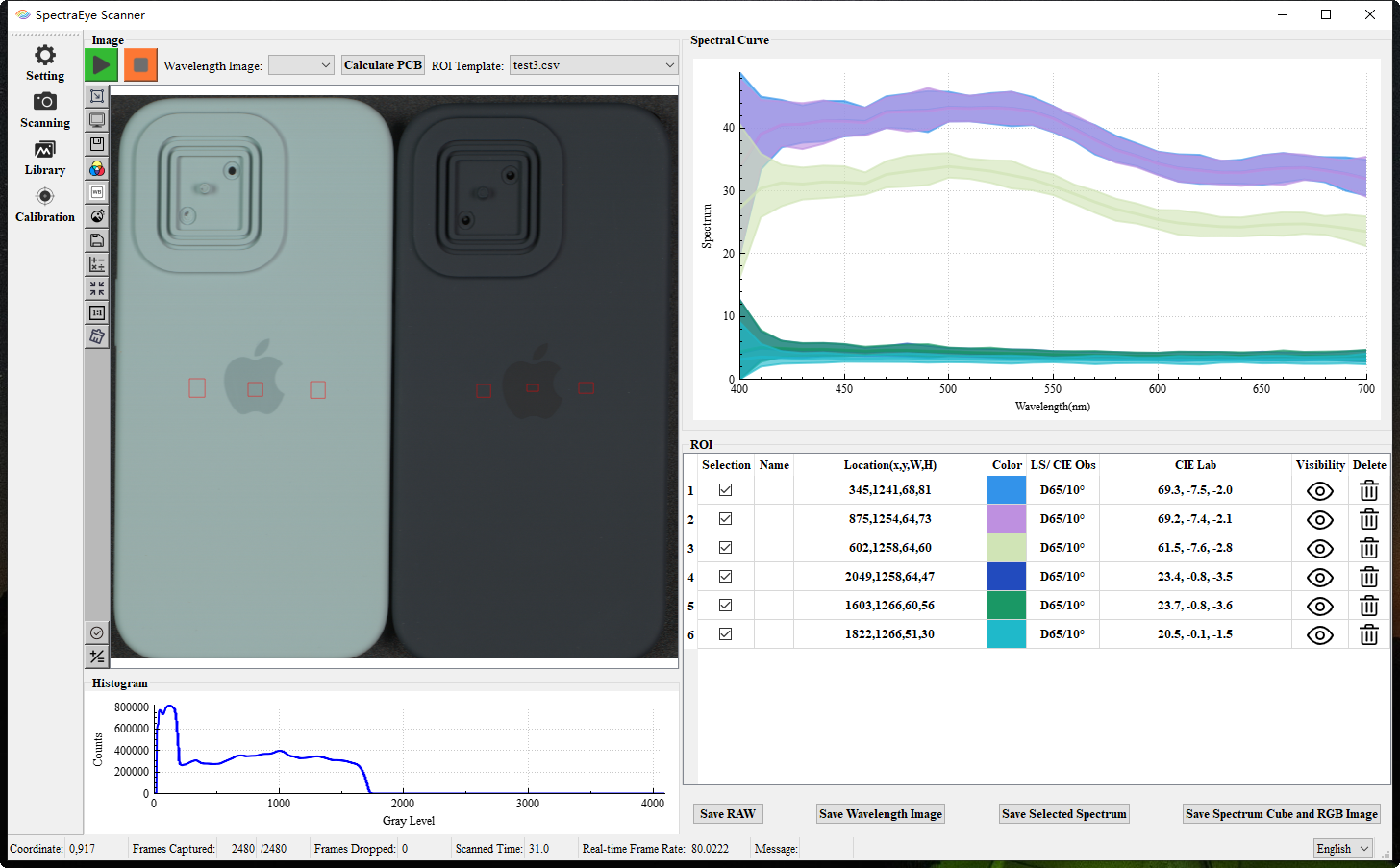The width and height of the screenshot is (1400, 868).
Task: Click the Selection column header
Action: click(x=726, y=464)
